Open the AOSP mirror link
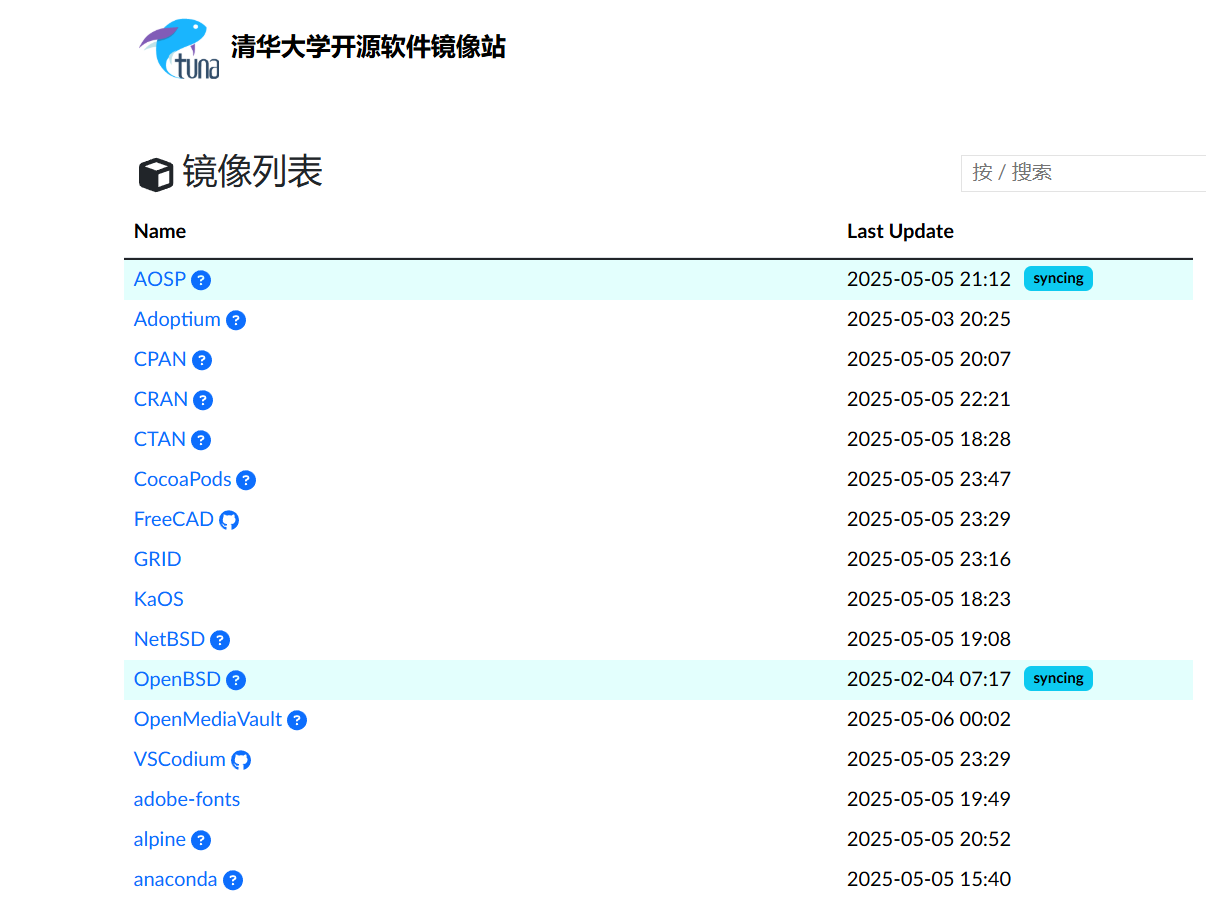 click(160, 279)
